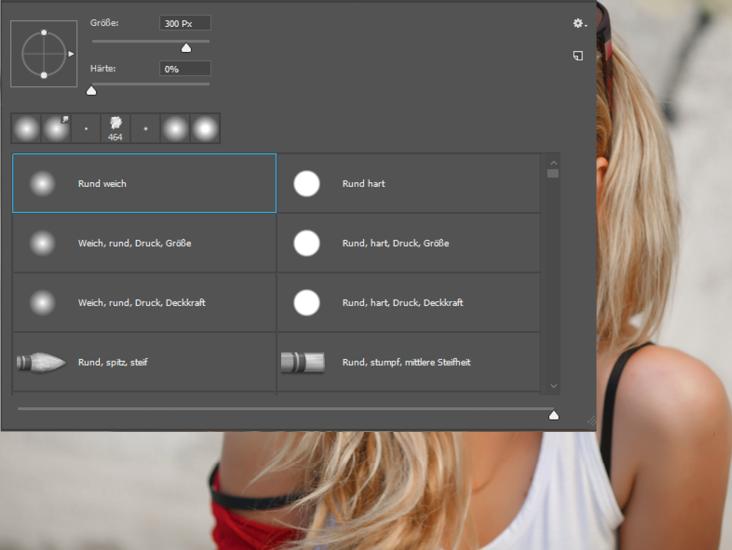Select the recent small dot brush after 464
The height and width of the screenshot is (550, 732).
click(146, 128)
